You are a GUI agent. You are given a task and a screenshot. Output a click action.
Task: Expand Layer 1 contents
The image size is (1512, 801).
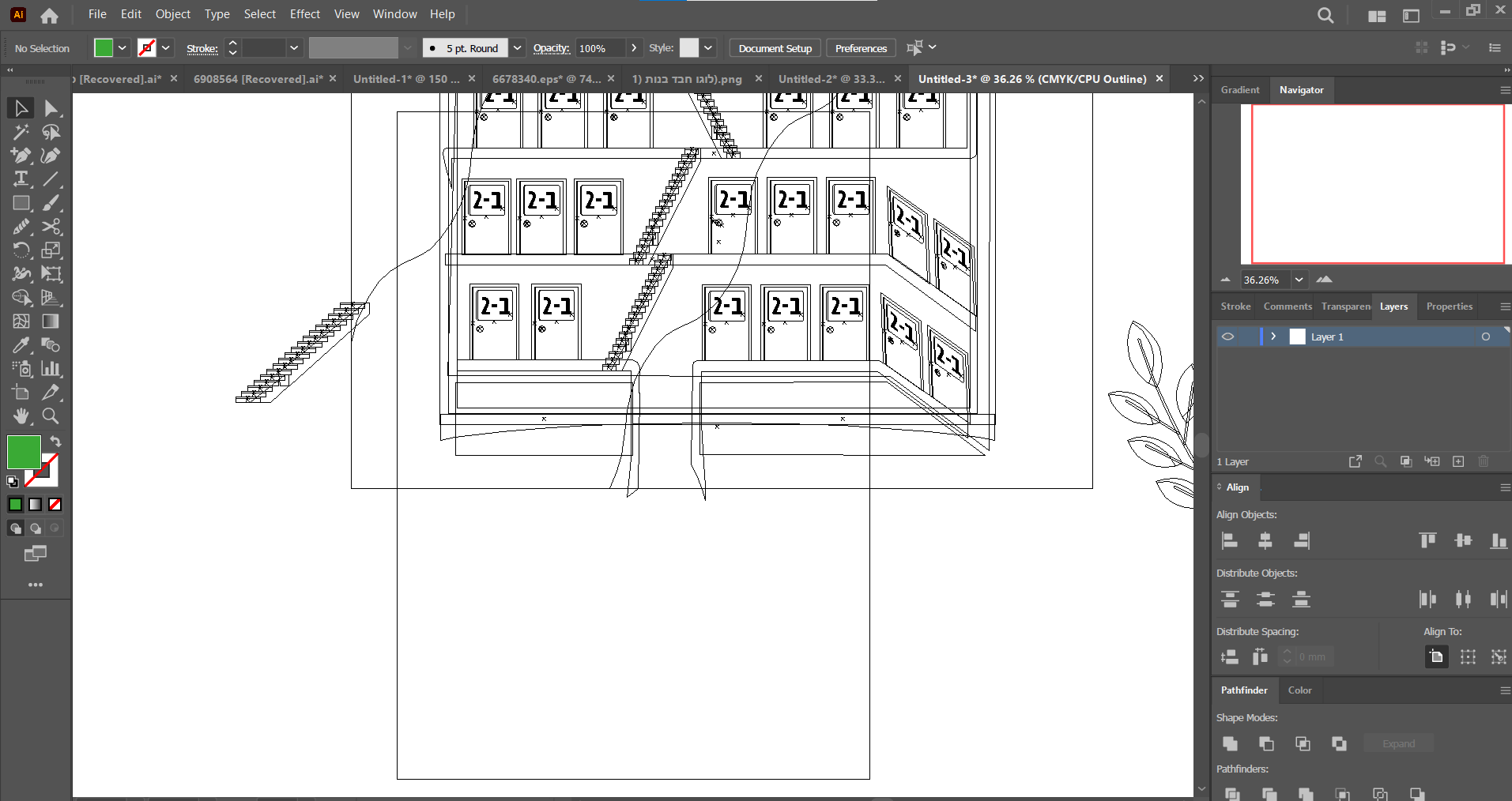(x=1273, y=337)
